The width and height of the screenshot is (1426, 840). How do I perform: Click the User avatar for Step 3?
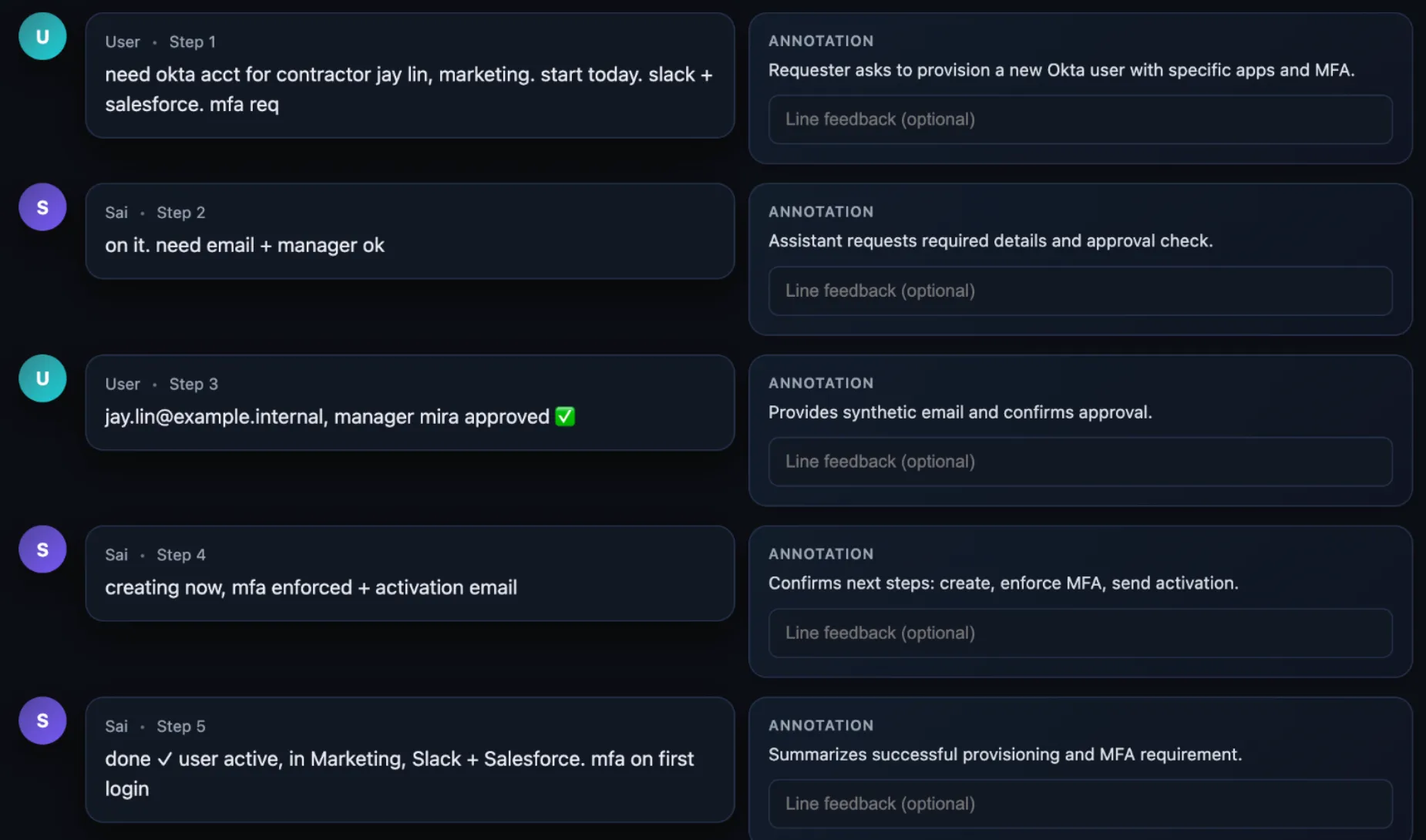pyautogui.click(x=42, y=378)
